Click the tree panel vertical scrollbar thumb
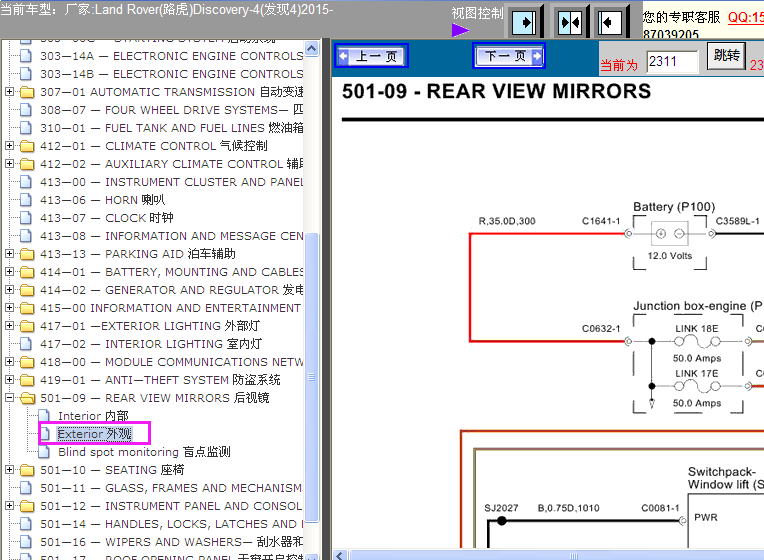The width and height of the screenshot is (764, 560). [x=312, y=377]
